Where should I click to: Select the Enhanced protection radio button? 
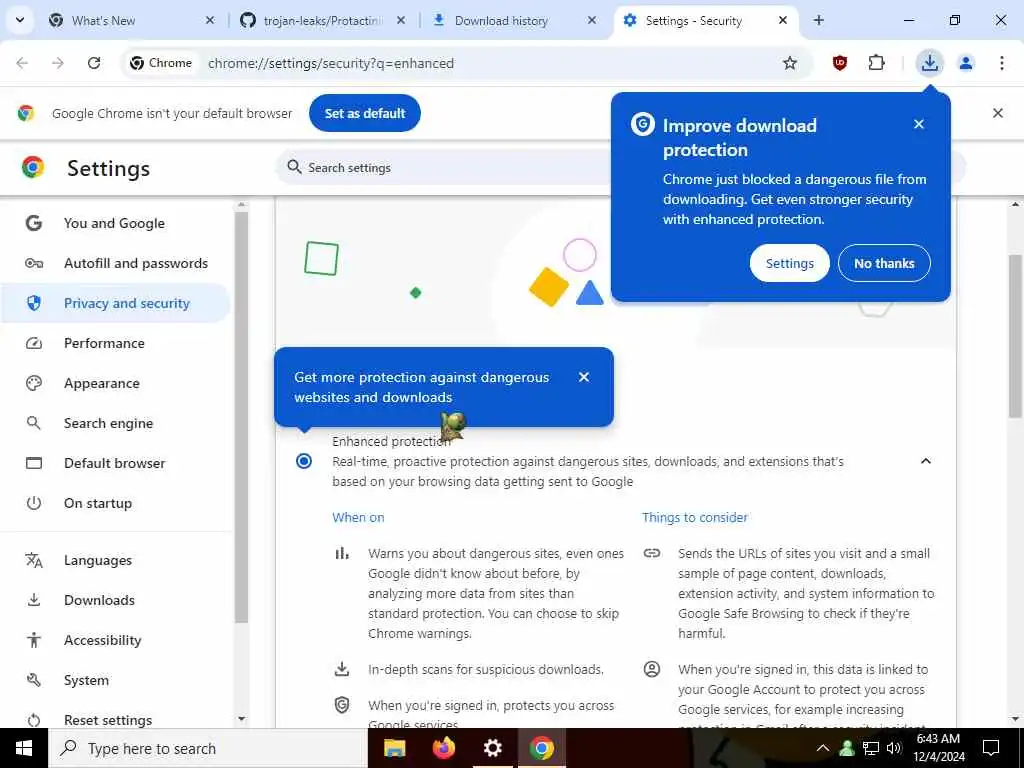coord(304,461)
